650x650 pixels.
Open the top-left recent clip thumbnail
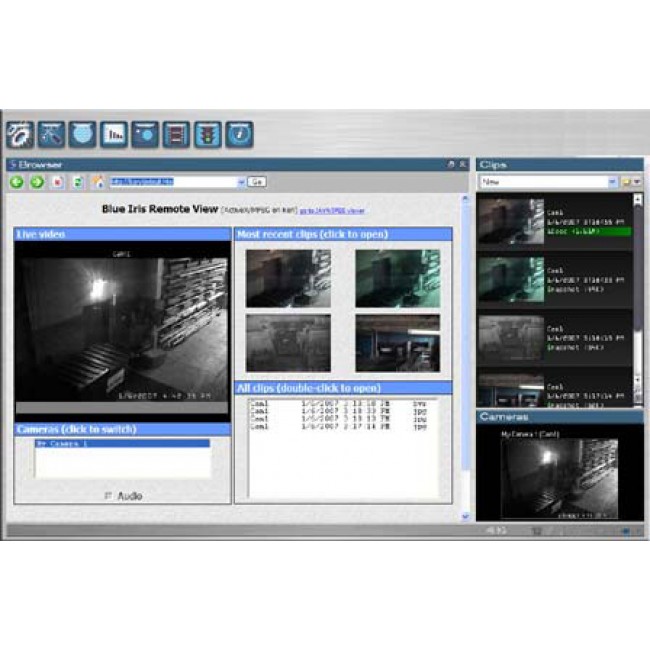289,279
